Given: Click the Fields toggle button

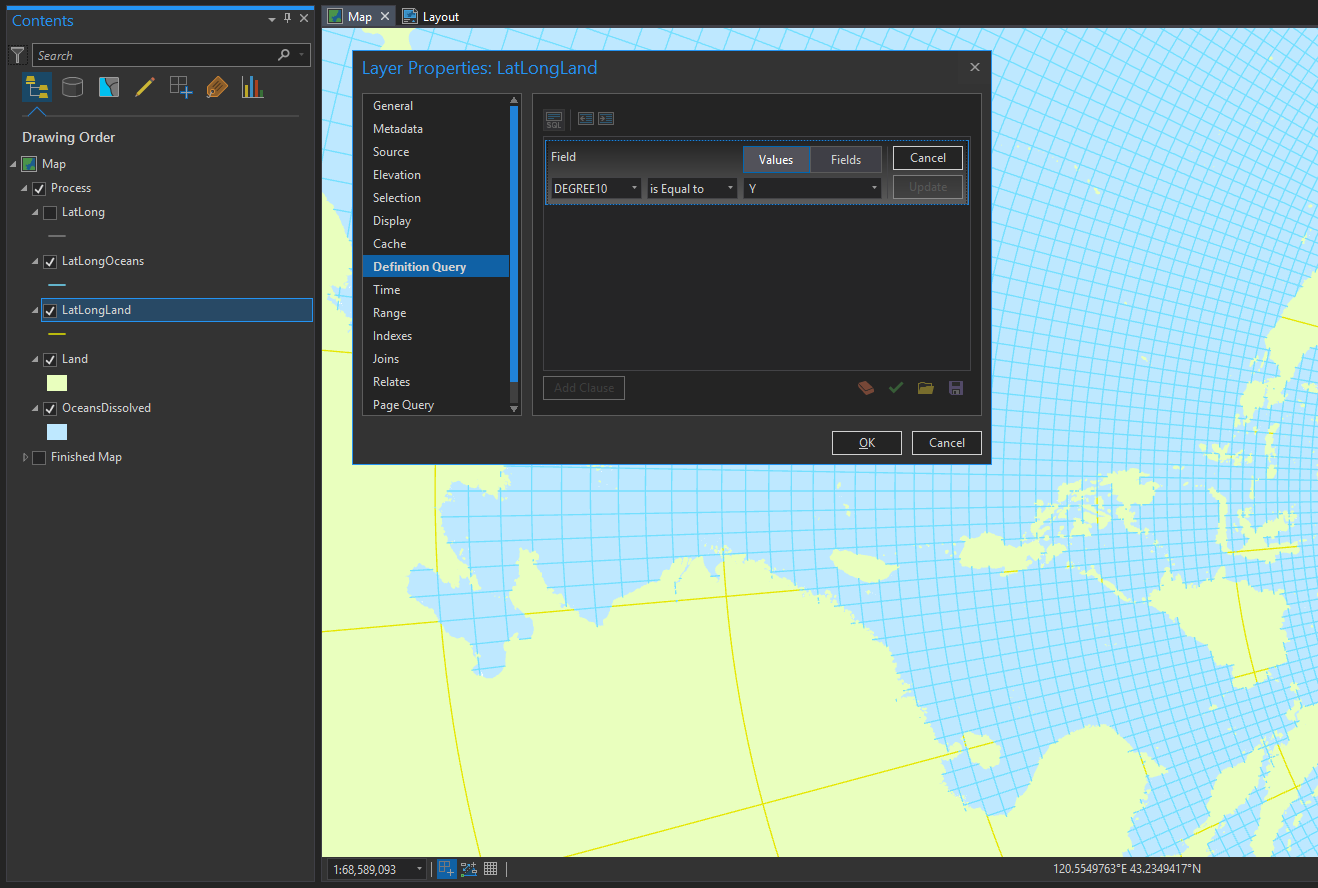Looking at the screenshot, I should pos(846,160).
